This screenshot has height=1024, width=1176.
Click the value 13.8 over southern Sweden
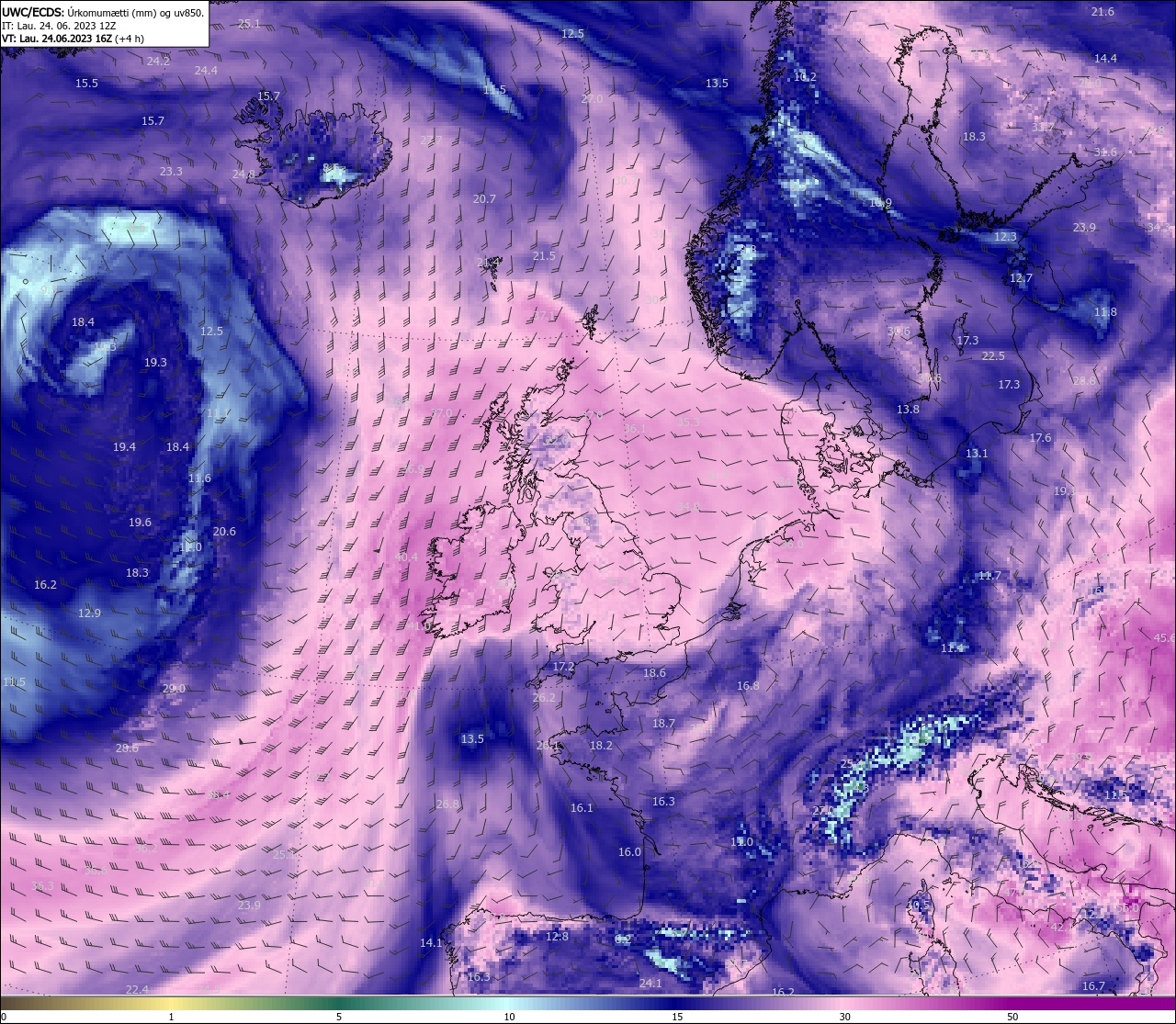click(x=908, y=409)
